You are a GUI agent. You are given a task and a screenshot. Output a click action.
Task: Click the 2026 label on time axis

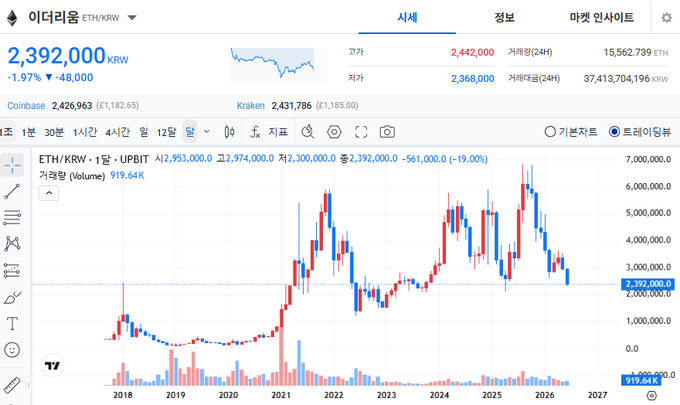[x=545, y=395]
